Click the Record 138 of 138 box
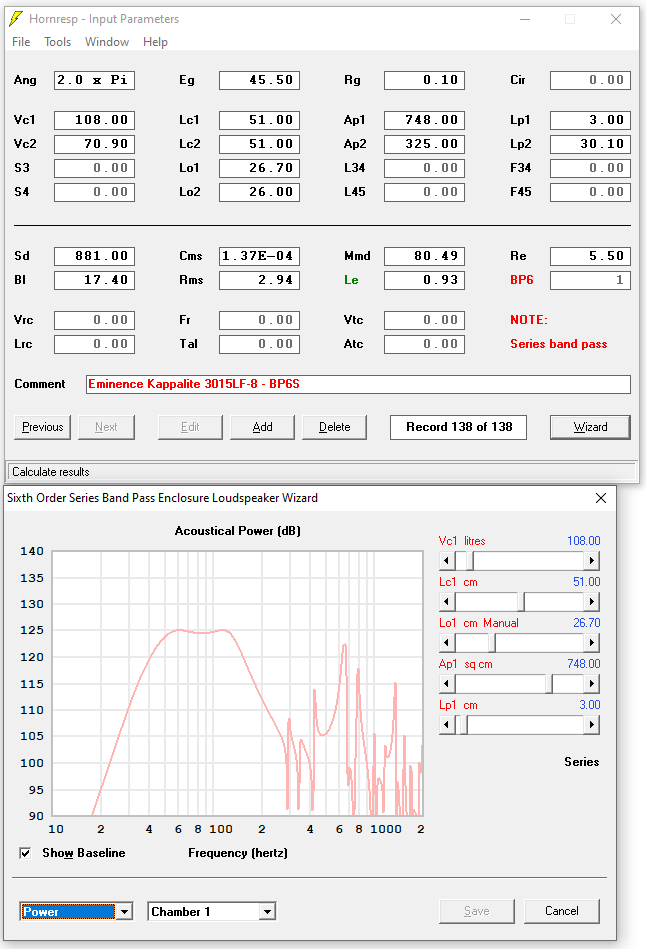The height and width of the screenshot is (949, 646). [458, 427]
